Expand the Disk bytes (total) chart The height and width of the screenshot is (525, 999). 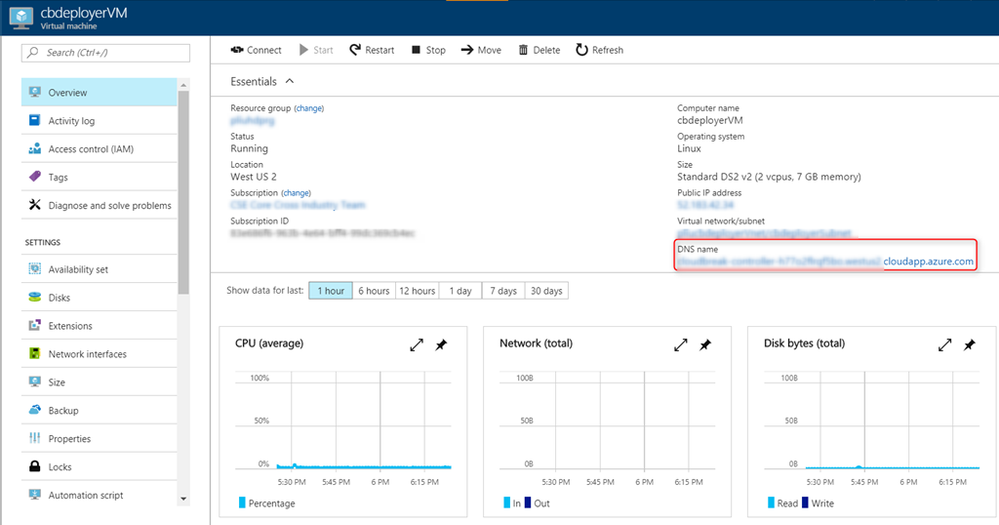click(x=945, y=345)
